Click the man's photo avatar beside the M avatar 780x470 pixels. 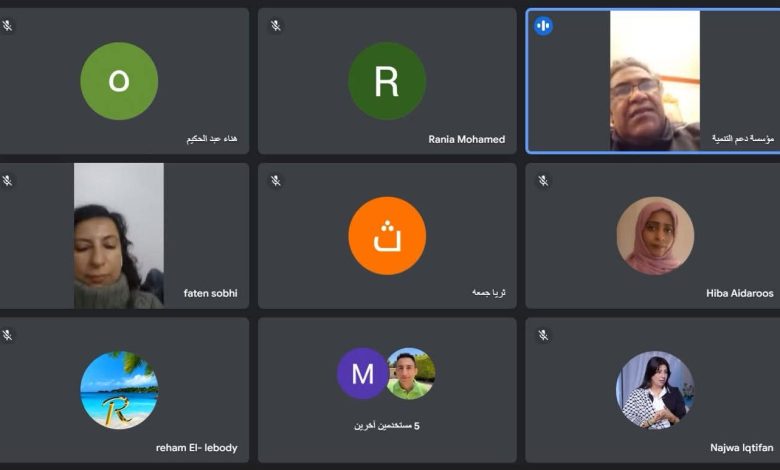point(411,373)
